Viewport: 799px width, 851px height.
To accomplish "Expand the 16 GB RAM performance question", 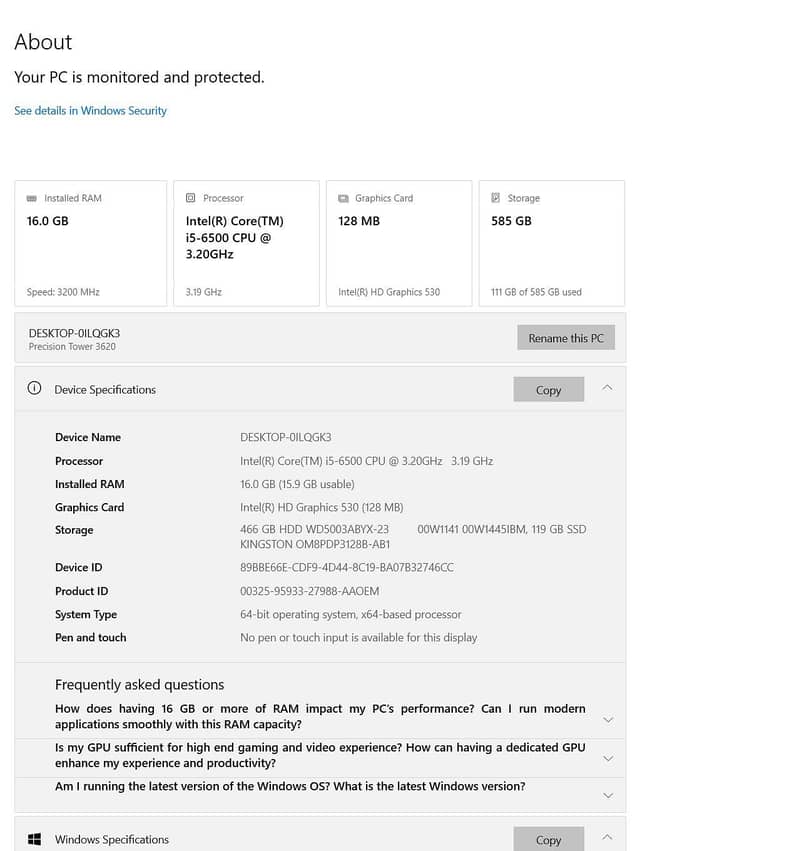I will [x=608, y=720].
